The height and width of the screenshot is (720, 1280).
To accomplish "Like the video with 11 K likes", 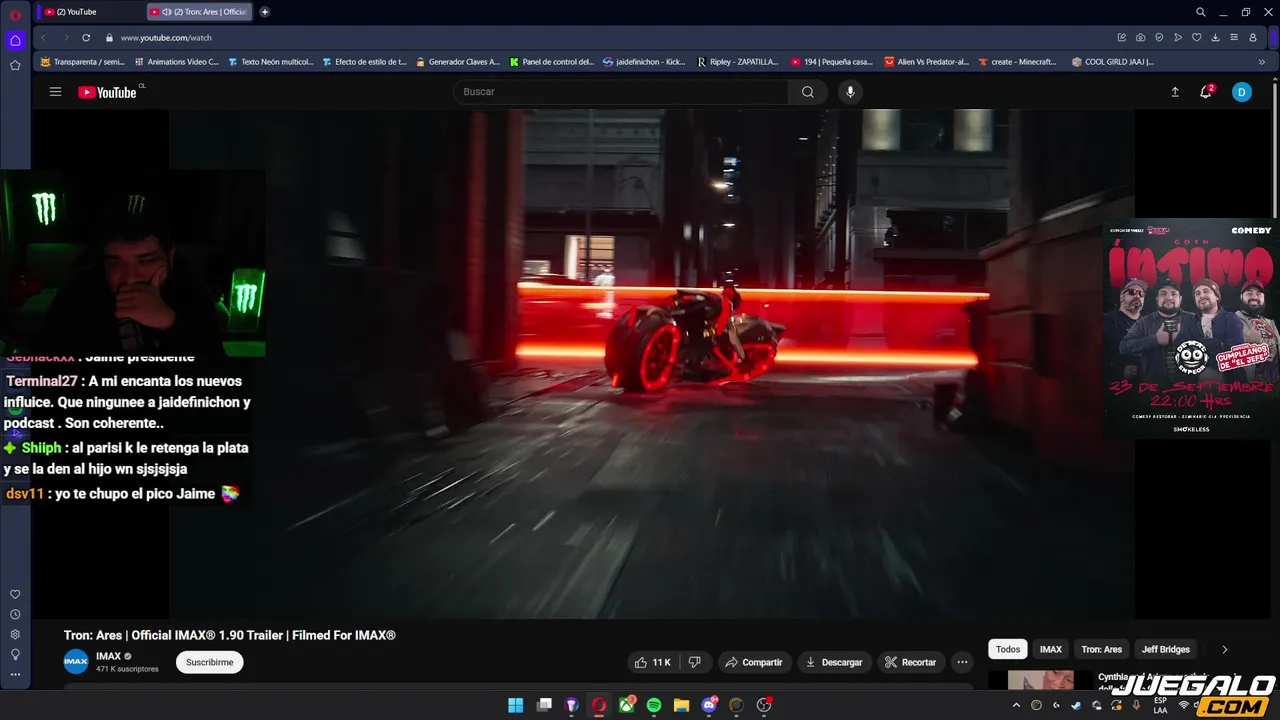I will tap(652, 662).
